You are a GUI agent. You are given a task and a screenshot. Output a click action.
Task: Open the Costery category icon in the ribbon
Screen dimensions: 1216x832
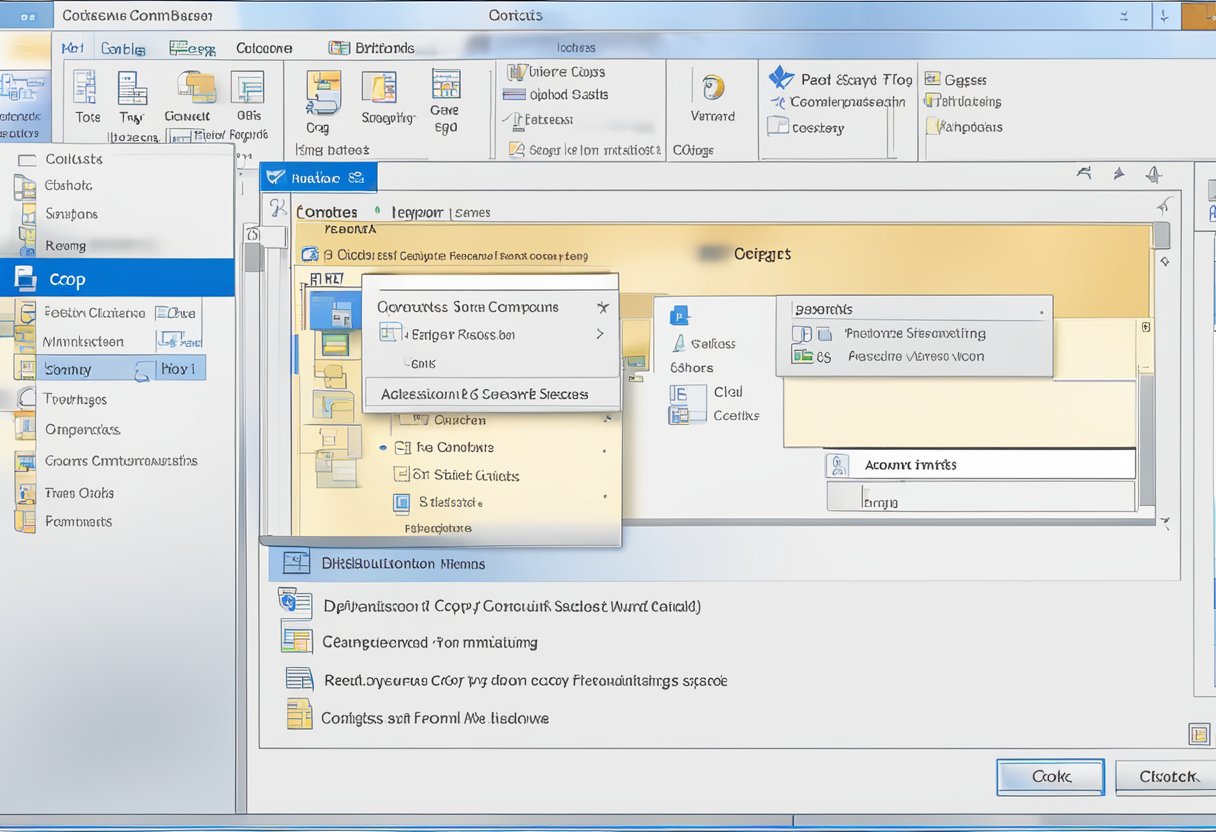[777, 128]
